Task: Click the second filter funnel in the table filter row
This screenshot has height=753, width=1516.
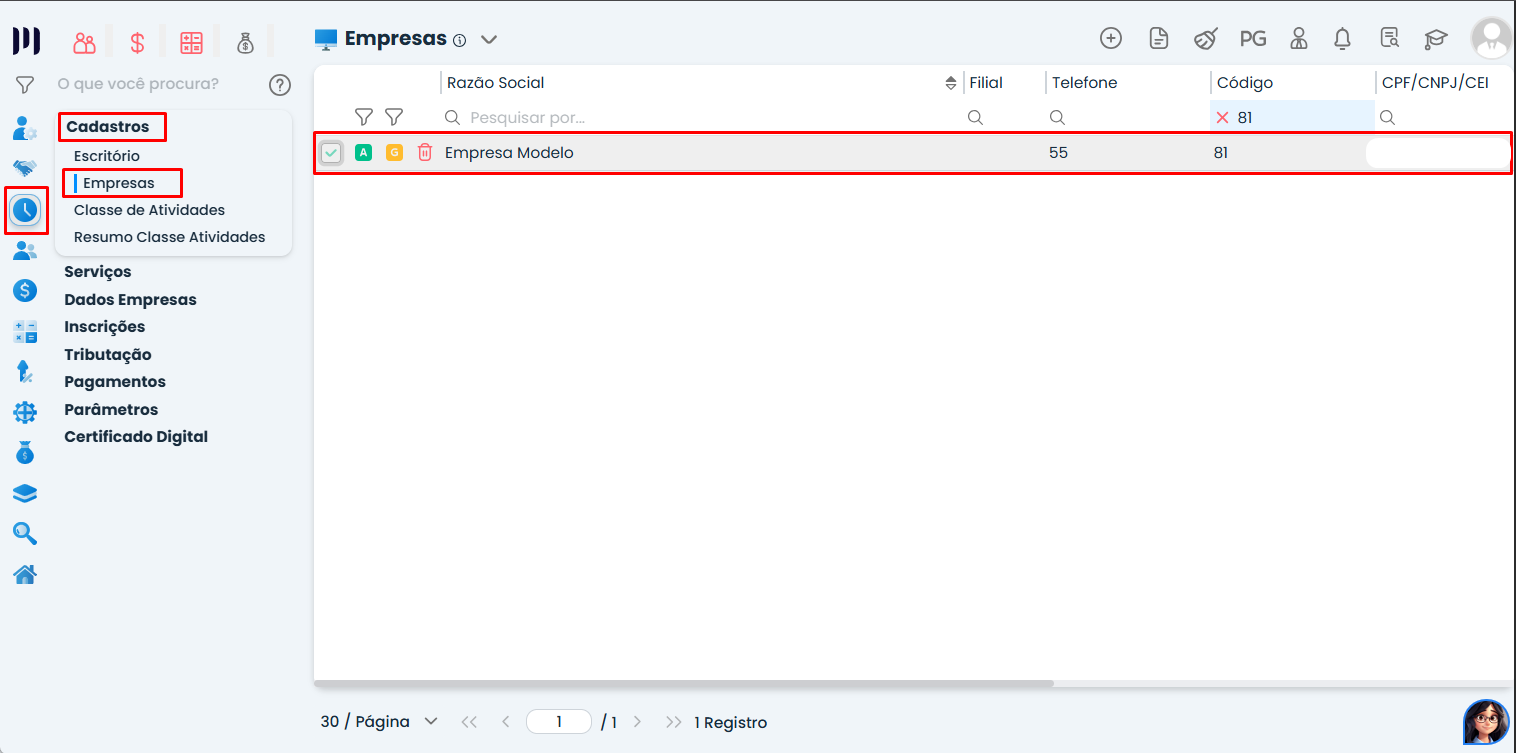Action: tap(394, 117)
